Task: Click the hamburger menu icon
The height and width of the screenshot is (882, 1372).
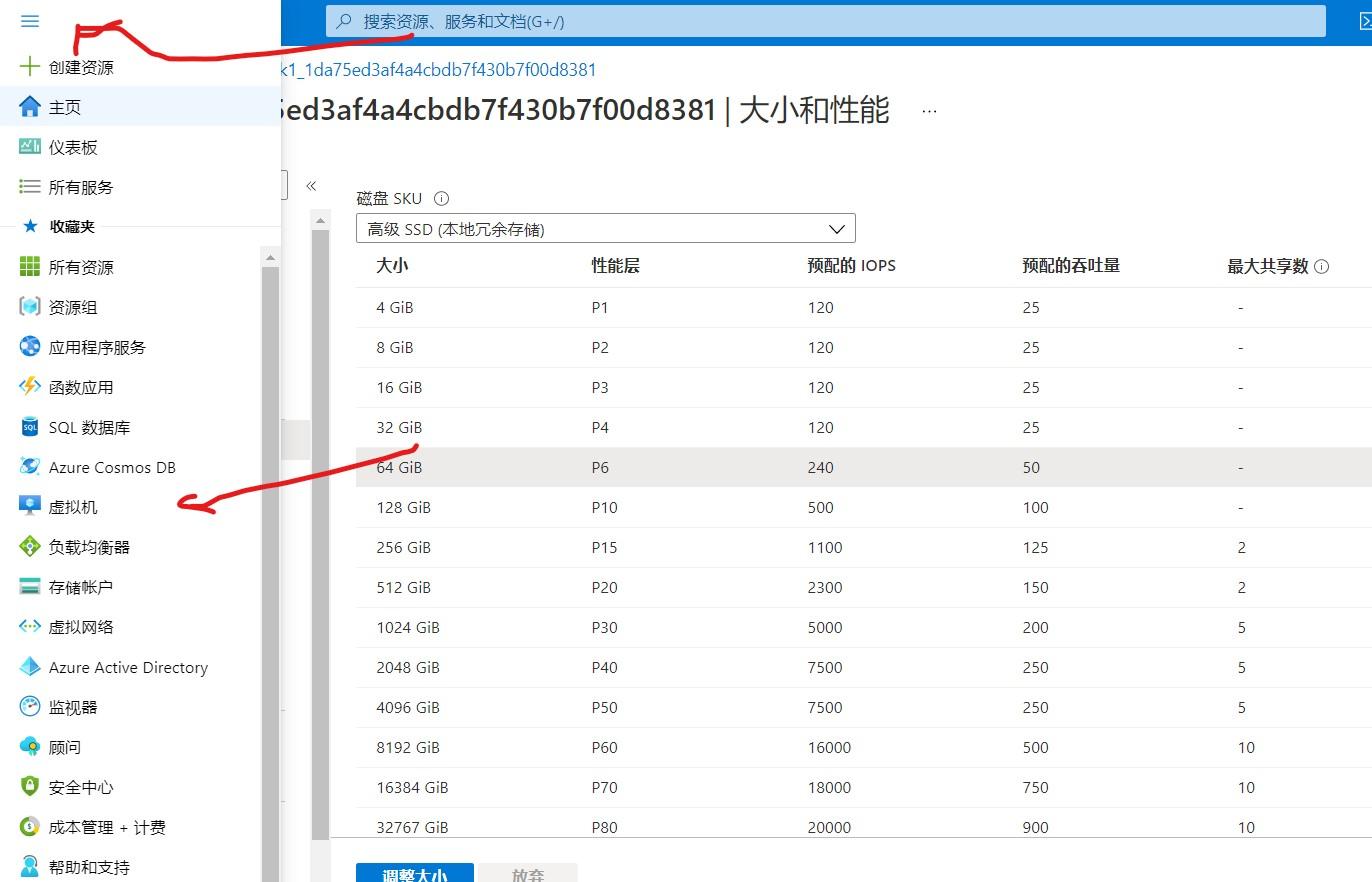Action: coord(30,21)
